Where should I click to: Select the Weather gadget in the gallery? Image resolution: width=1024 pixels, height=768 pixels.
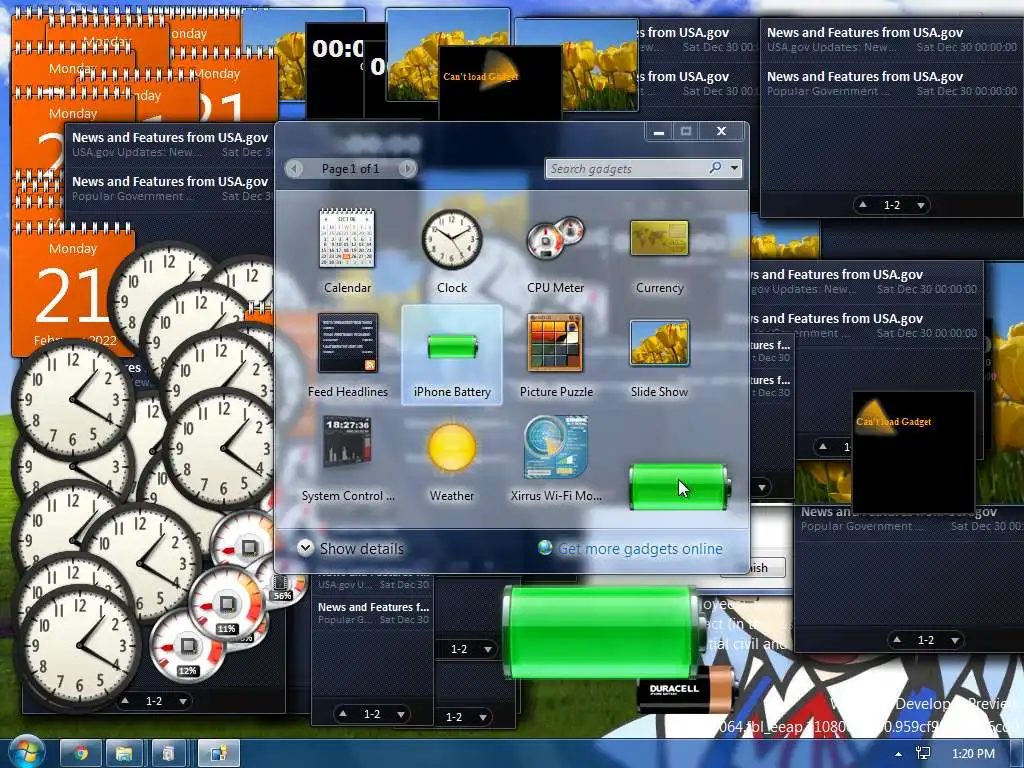point(451,460)
